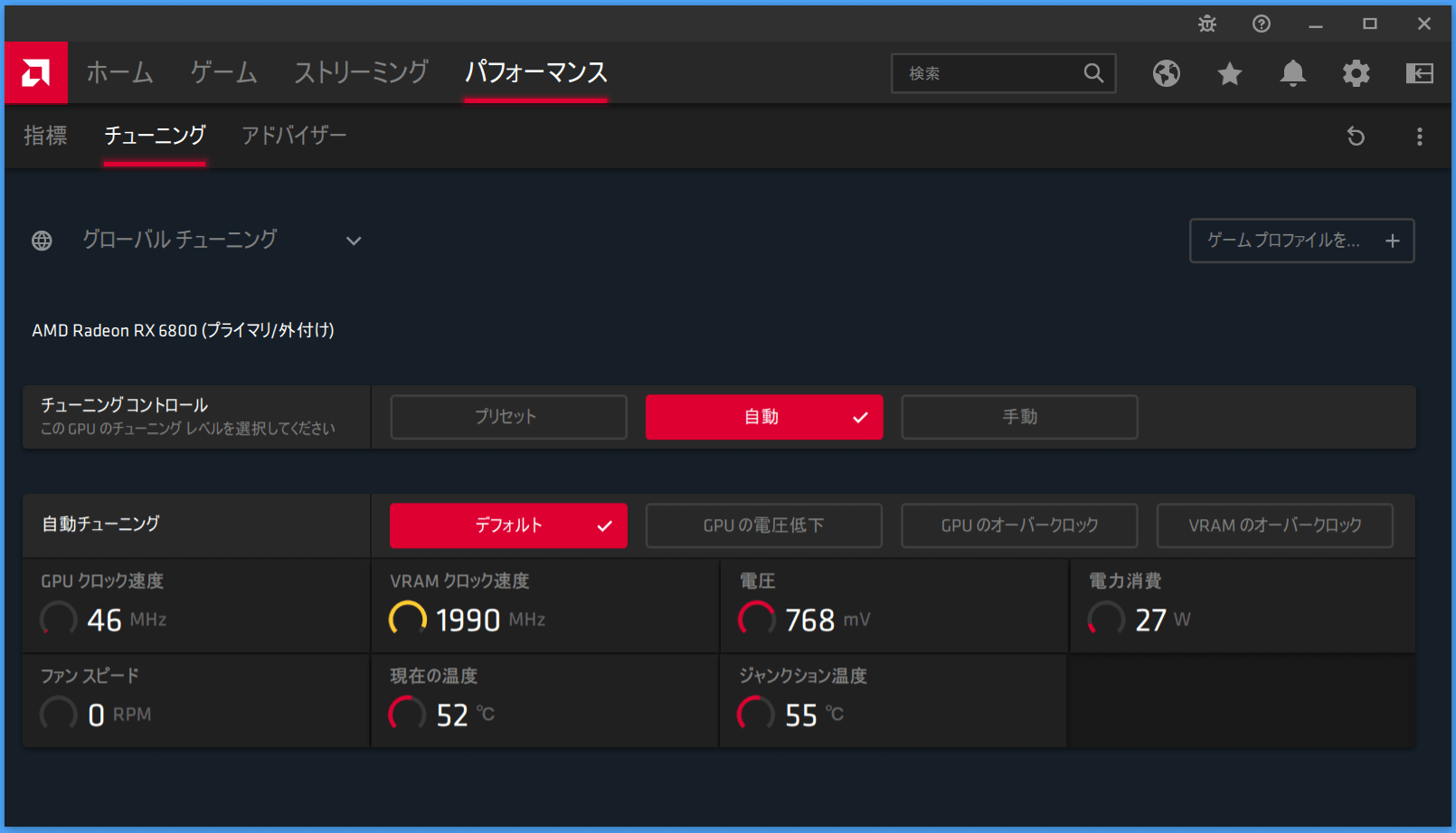This screenshot has height=833, width=1456.
Task: Select VRAM のオーバークロック option
Action: tap(1275, 525)
